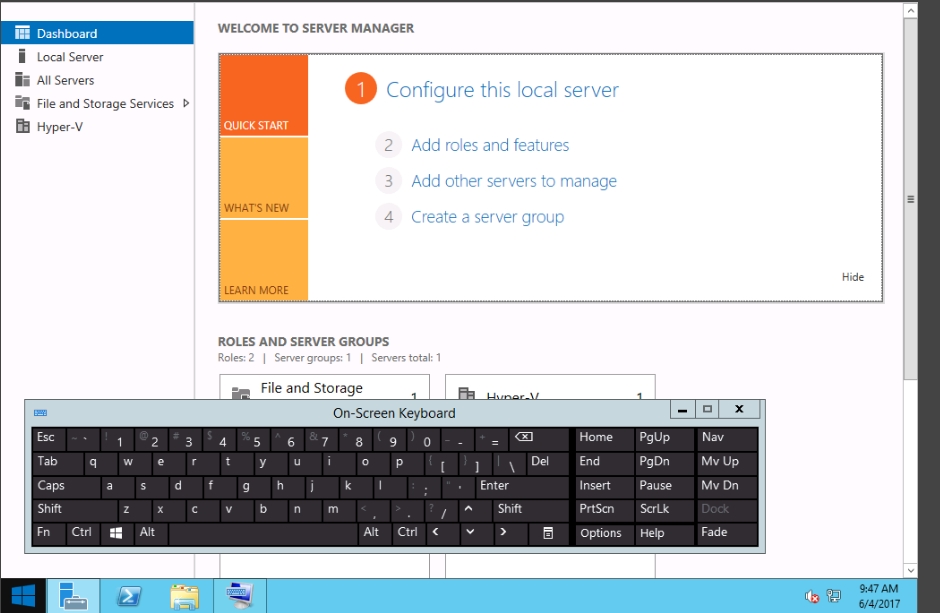Viewport: 940px width, 613px height.
Task: Toggle the left Ctrl key
Action: coord(83,533)
